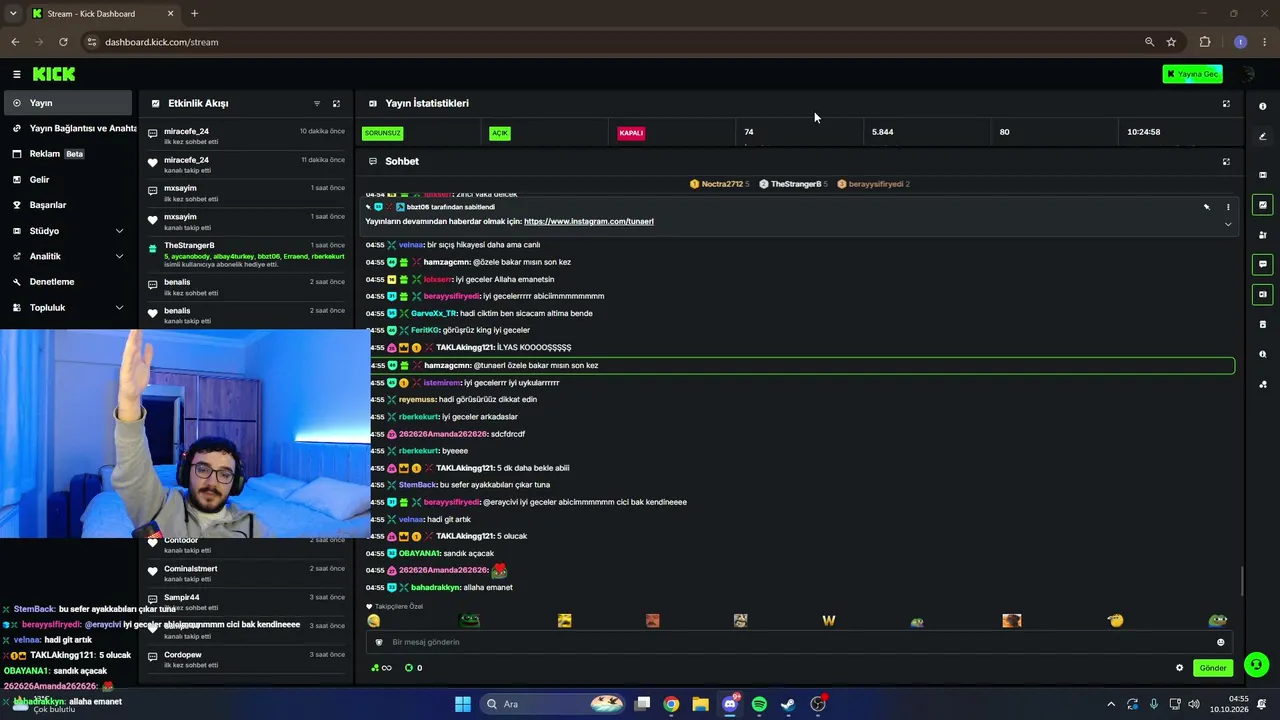Image resolution: width=1280 pixels, height=720 pixels.
Task: Open the tab search dropdown in Chrome
Action: point(13,13)
